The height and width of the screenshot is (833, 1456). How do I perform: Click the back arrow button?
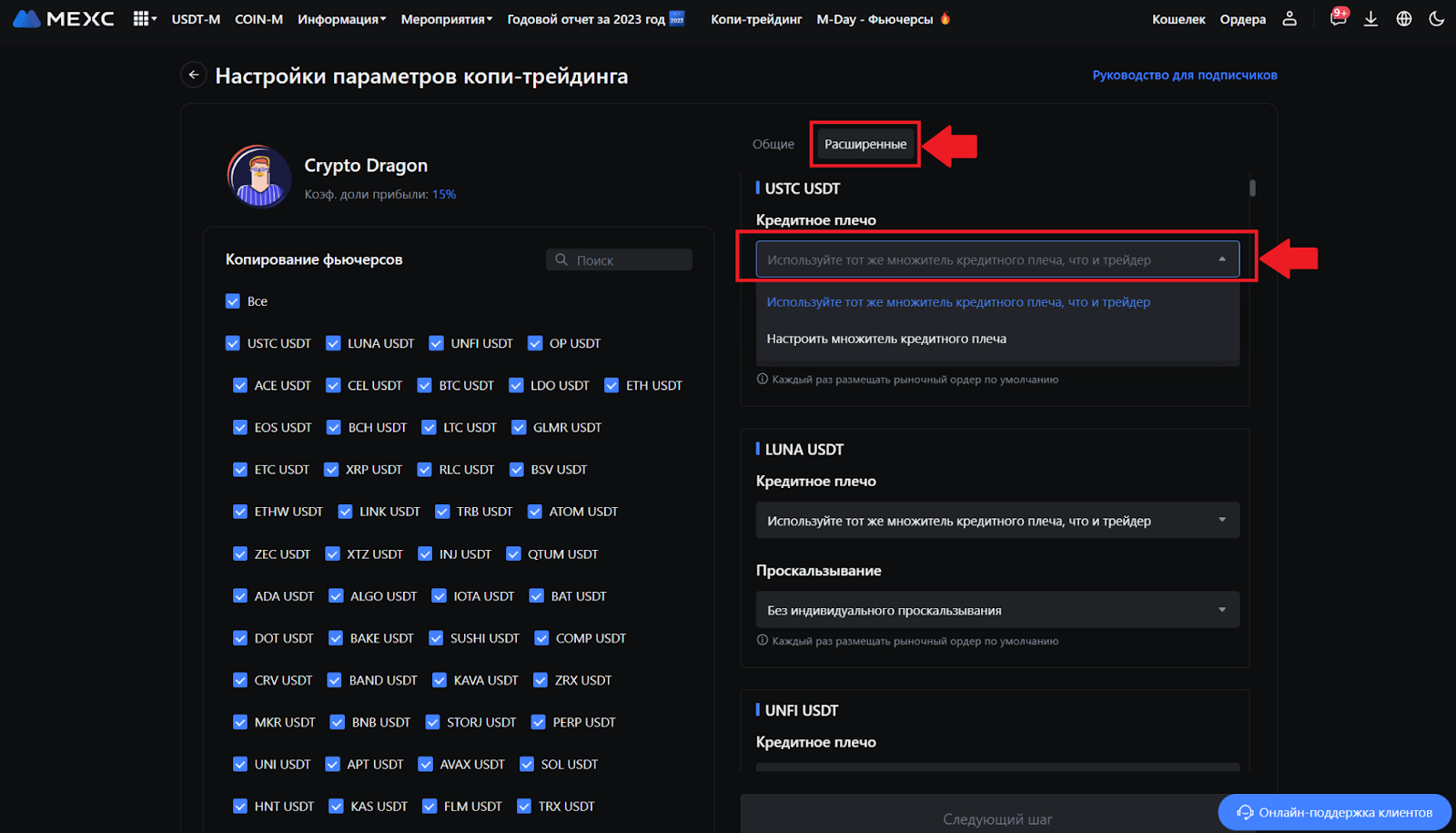tap(193, 75)
